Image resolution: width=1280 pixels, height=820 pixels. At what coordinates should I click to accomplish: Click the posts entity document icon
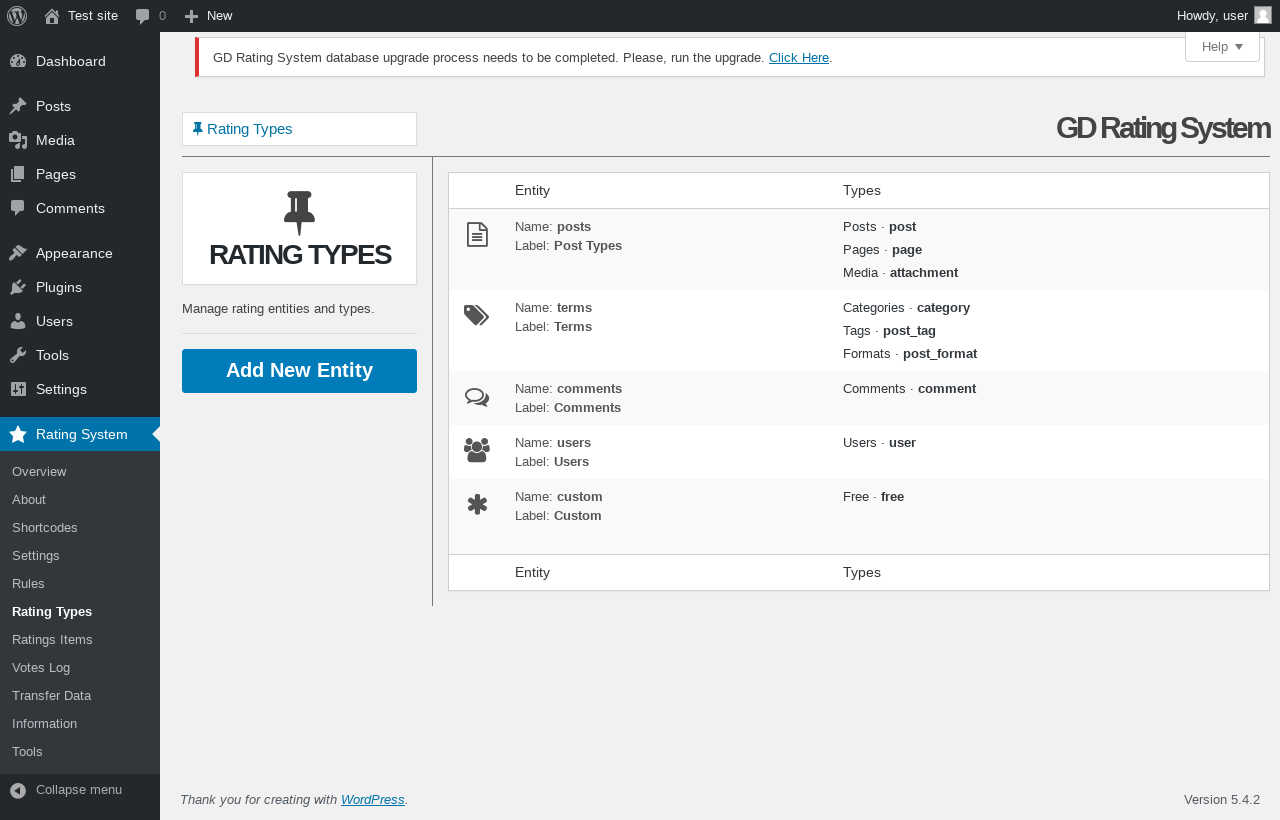477,235
